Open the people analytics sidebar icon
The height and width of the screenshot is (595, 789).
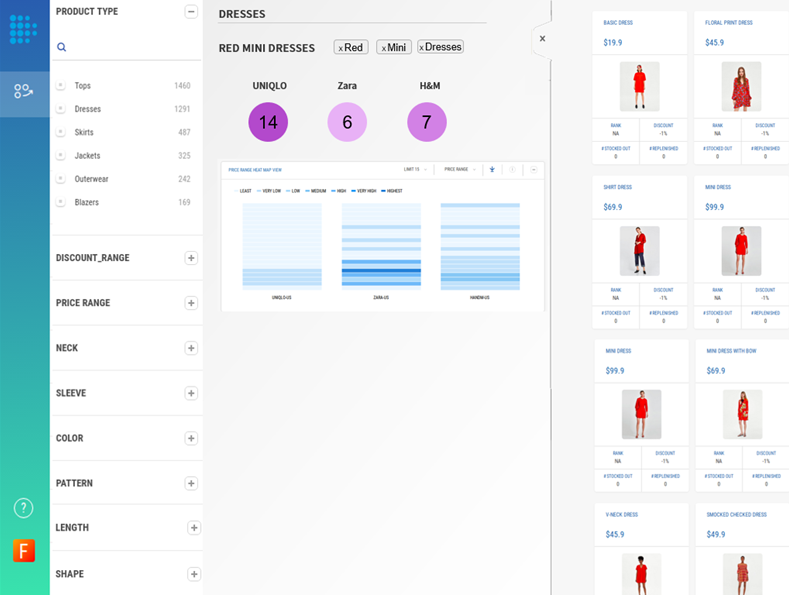pos(23,91)
